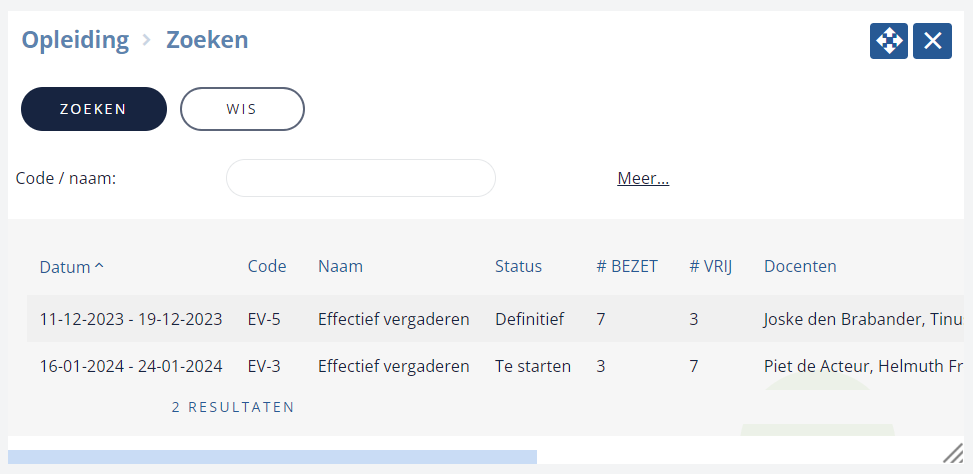Click the Zoeken breadcrumb title

[x=207, y=40]
